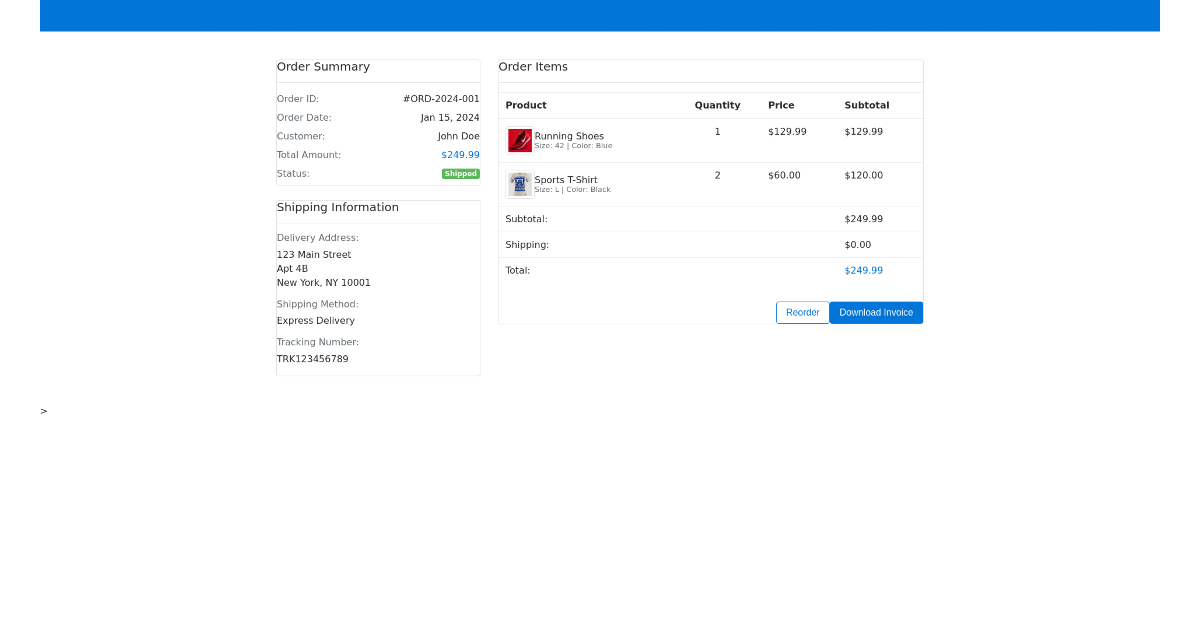Click the Sports T-Shirt product thumbnail
The height and width of the screenshot is (630, 1200).
point(519,184)
